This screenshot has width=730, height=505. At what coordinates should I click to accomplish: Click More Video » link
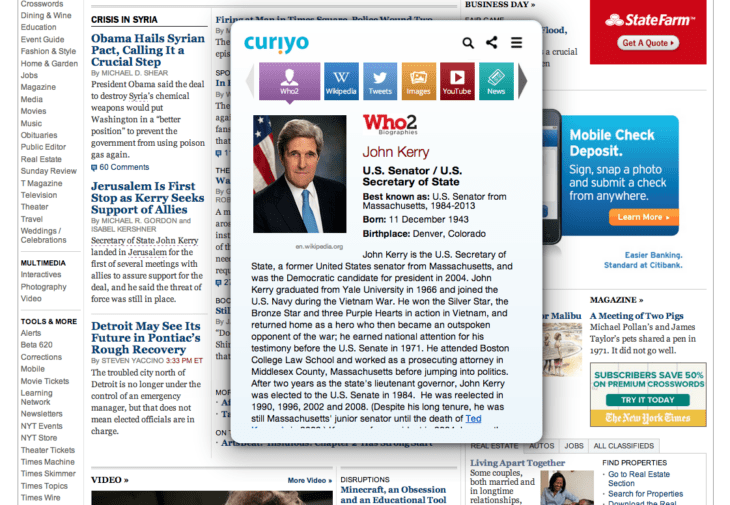pyautogui.click(x=310, y=480)
